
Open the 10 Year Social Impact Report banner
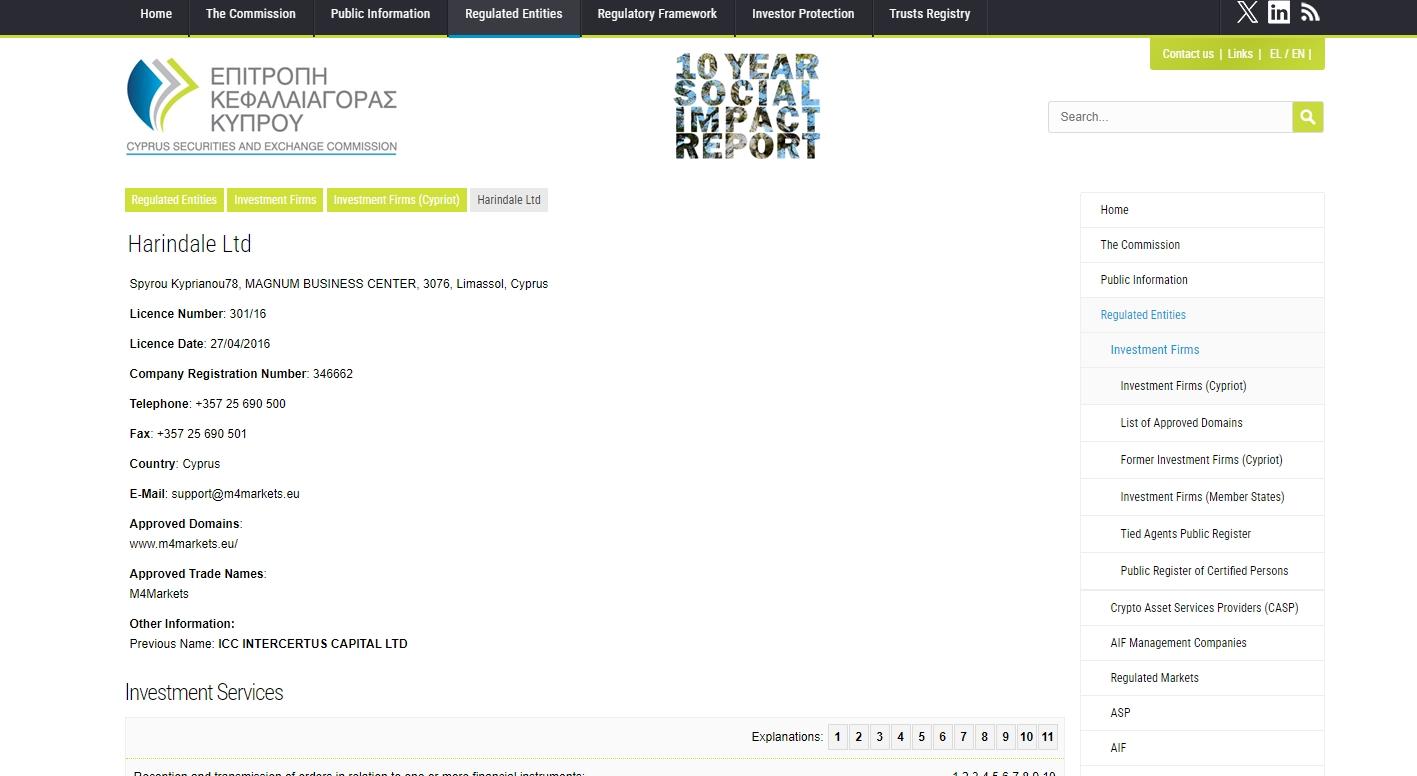click(747, 106)
